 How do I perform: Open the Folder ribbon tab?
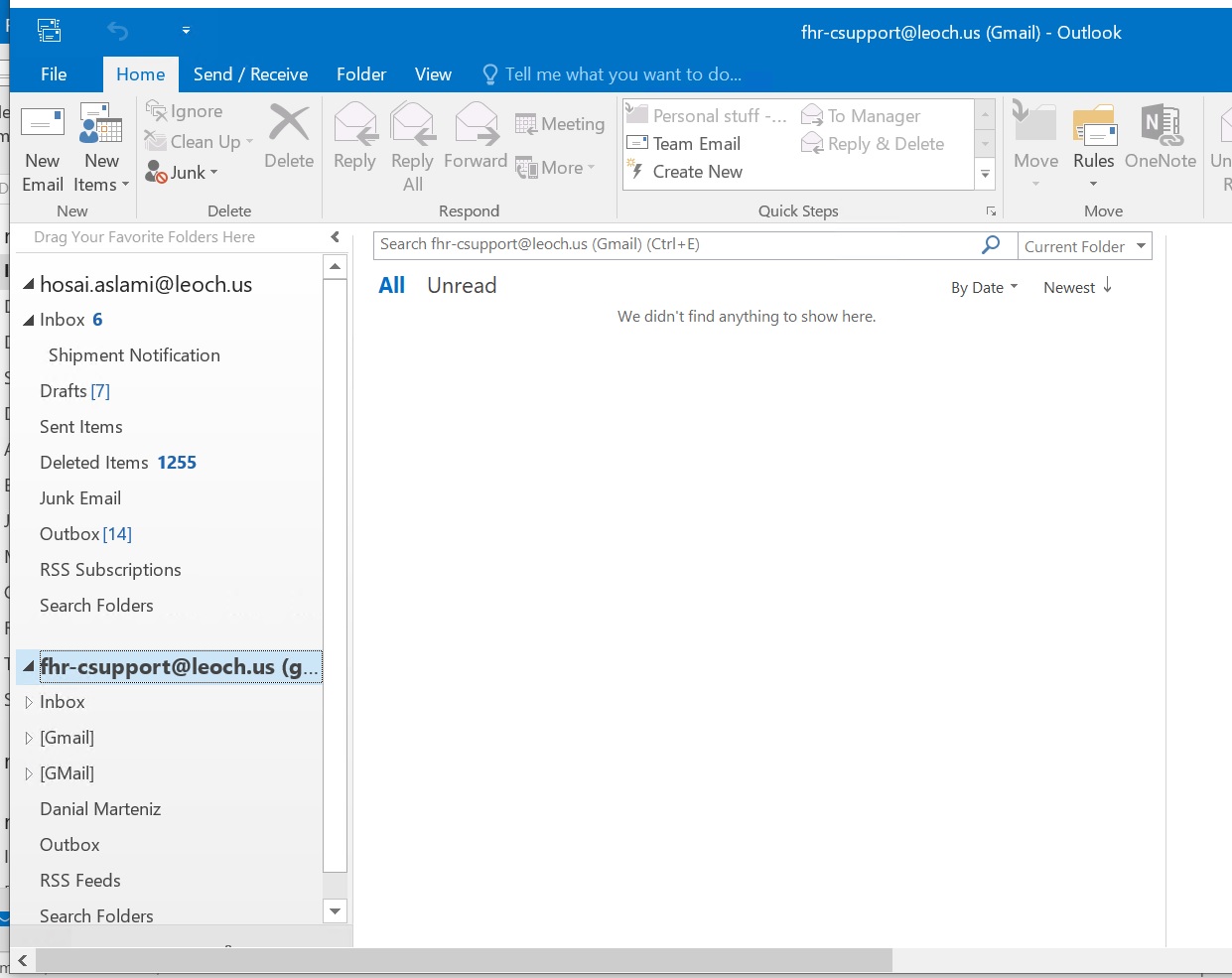click(x=361, y=74)
